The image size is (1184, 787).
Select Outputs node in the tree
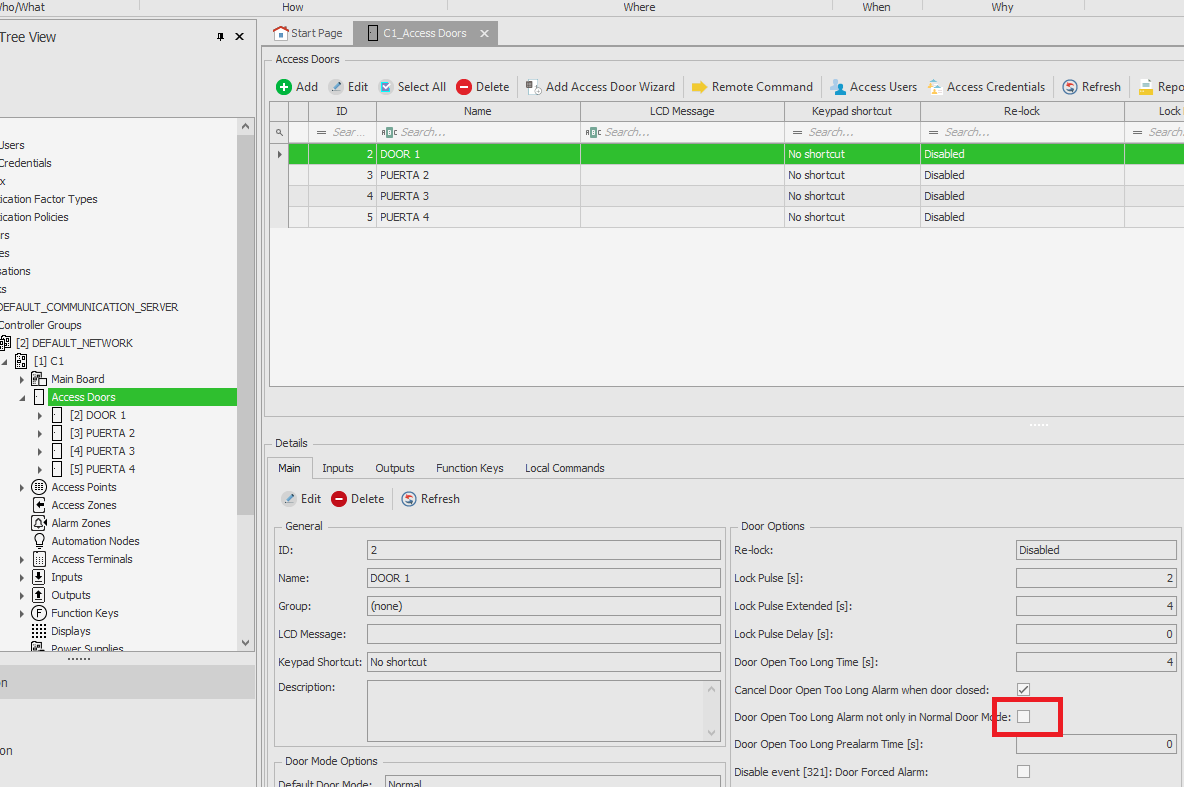coord(70,595)
